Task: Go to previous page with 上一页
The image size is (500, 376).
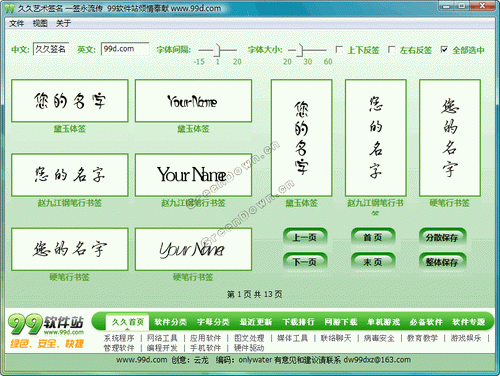Action: 305,237
